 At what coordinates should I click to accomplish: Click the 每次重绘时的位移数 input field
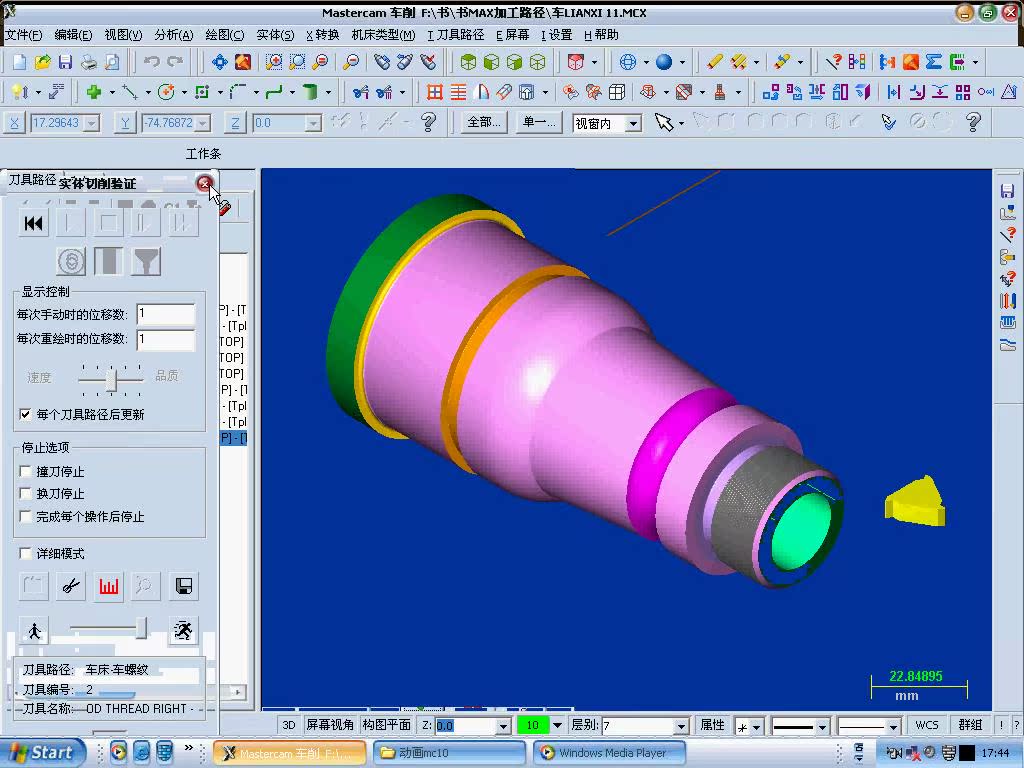coord(166,340)
